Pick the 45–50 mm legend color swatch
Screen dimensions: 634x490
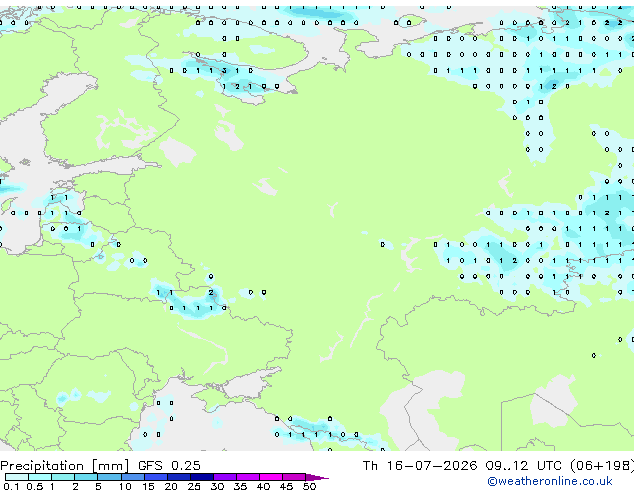coord(294,477)
